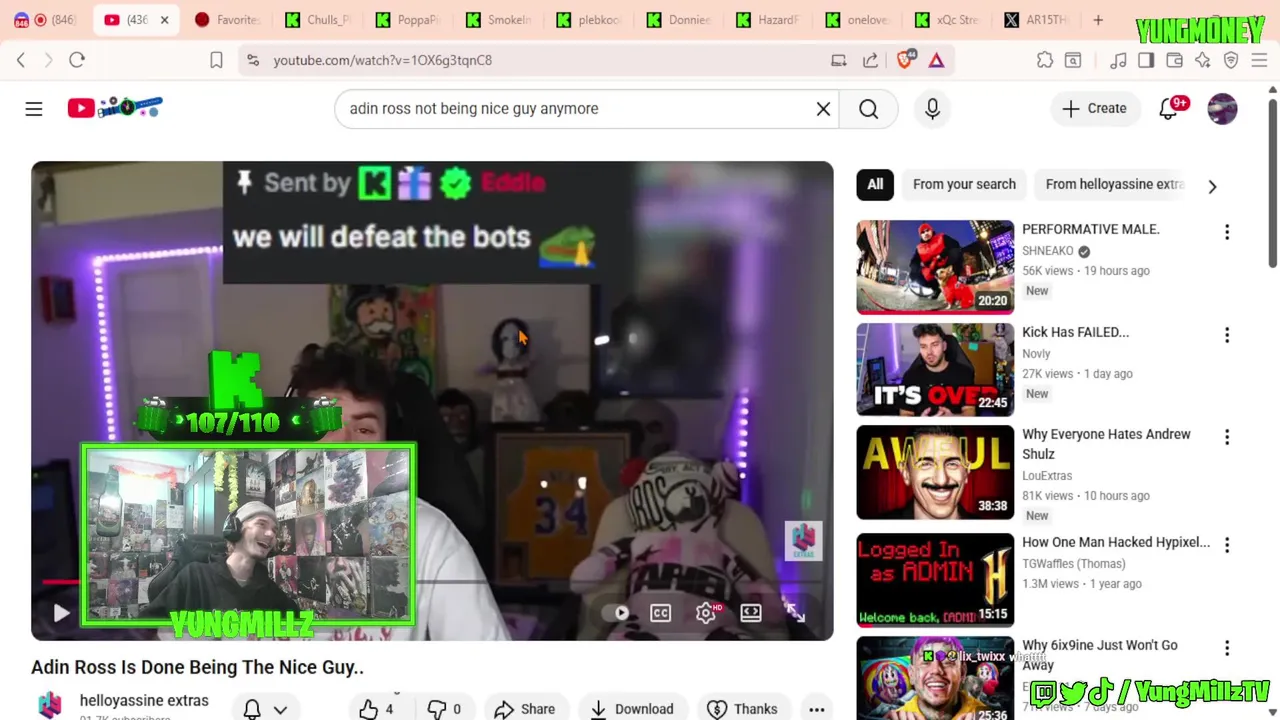1280x720 pixels.
Task: Like the video
Action: tap(376, 709)
